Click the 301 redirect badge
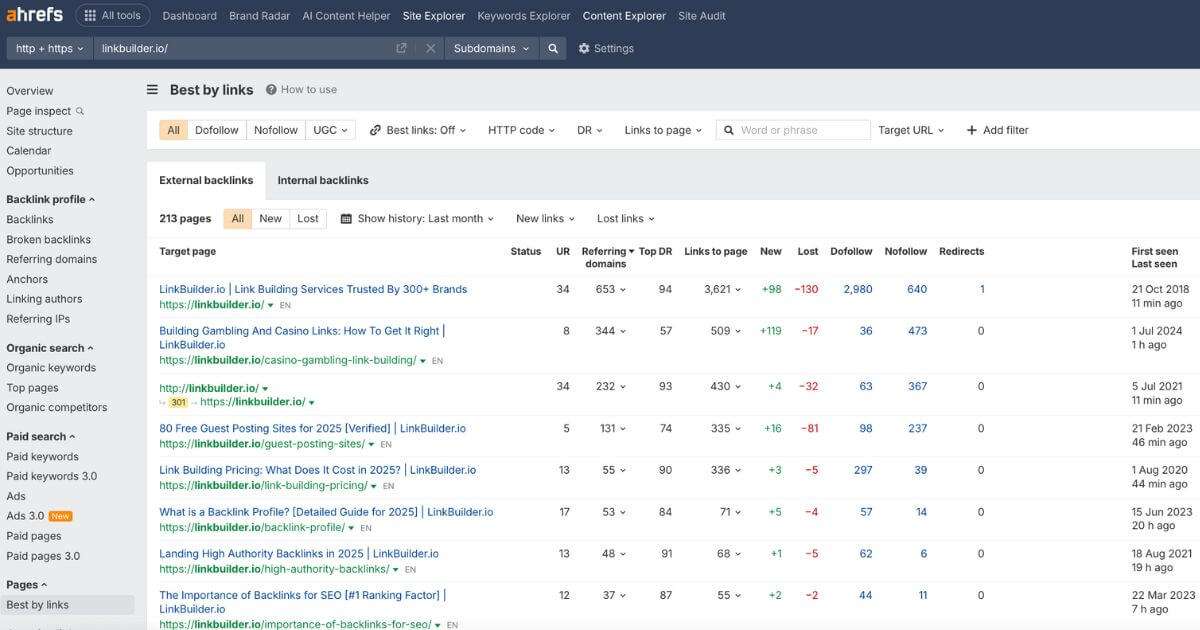The image size is (1200, 630). click(178, 402)
